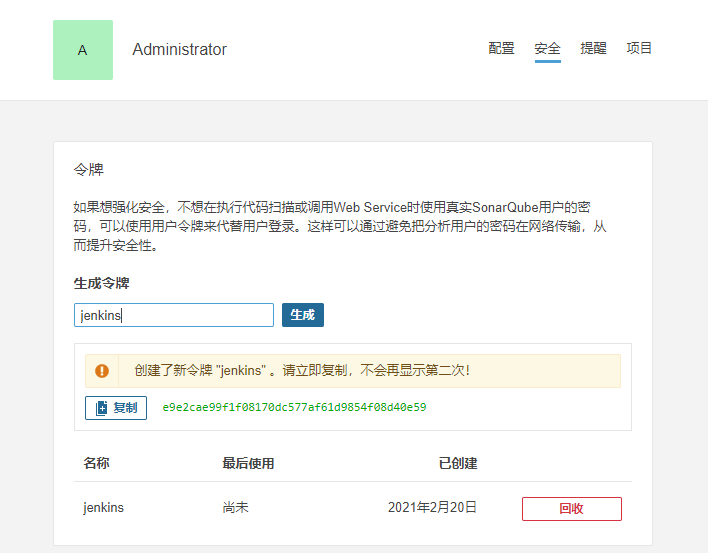708x553 pixels.
Task: Click the 名称 column header
Action: [x=96, y=463]
